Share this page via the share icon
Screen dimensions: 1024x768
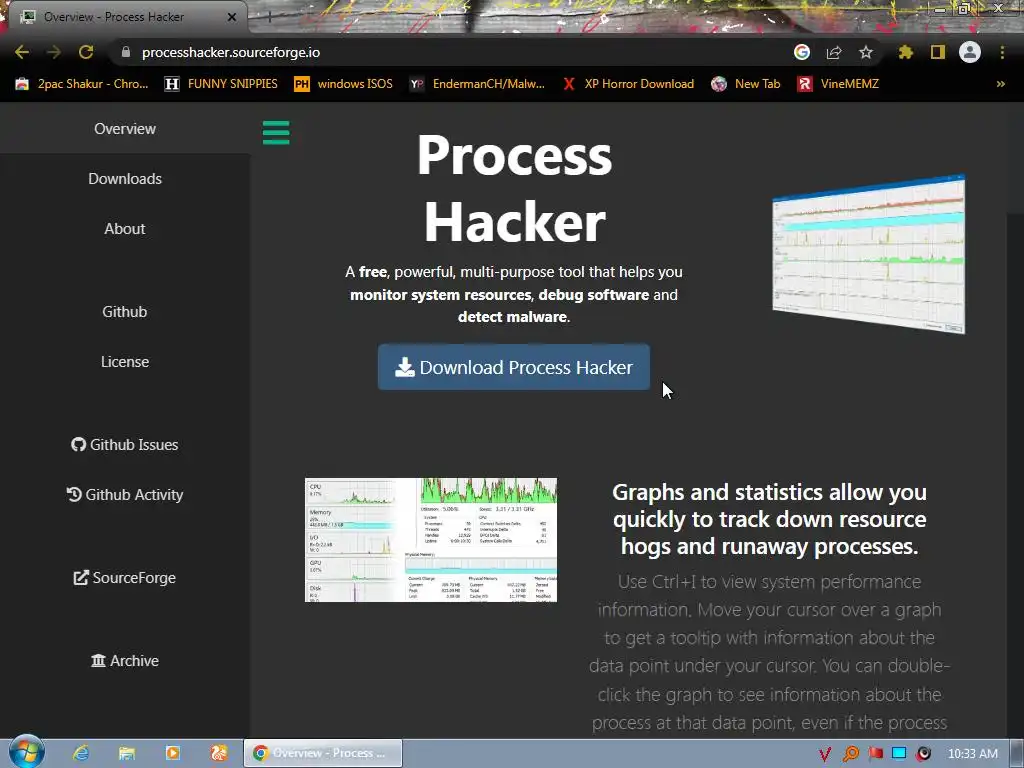(x=834, y=52)
